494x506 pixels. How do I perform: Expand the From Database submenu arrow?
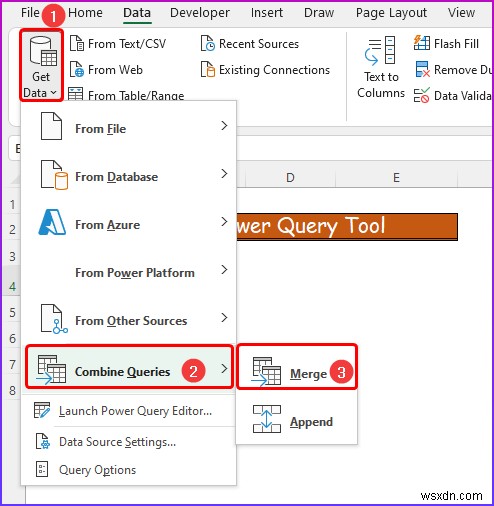(224, 174)
